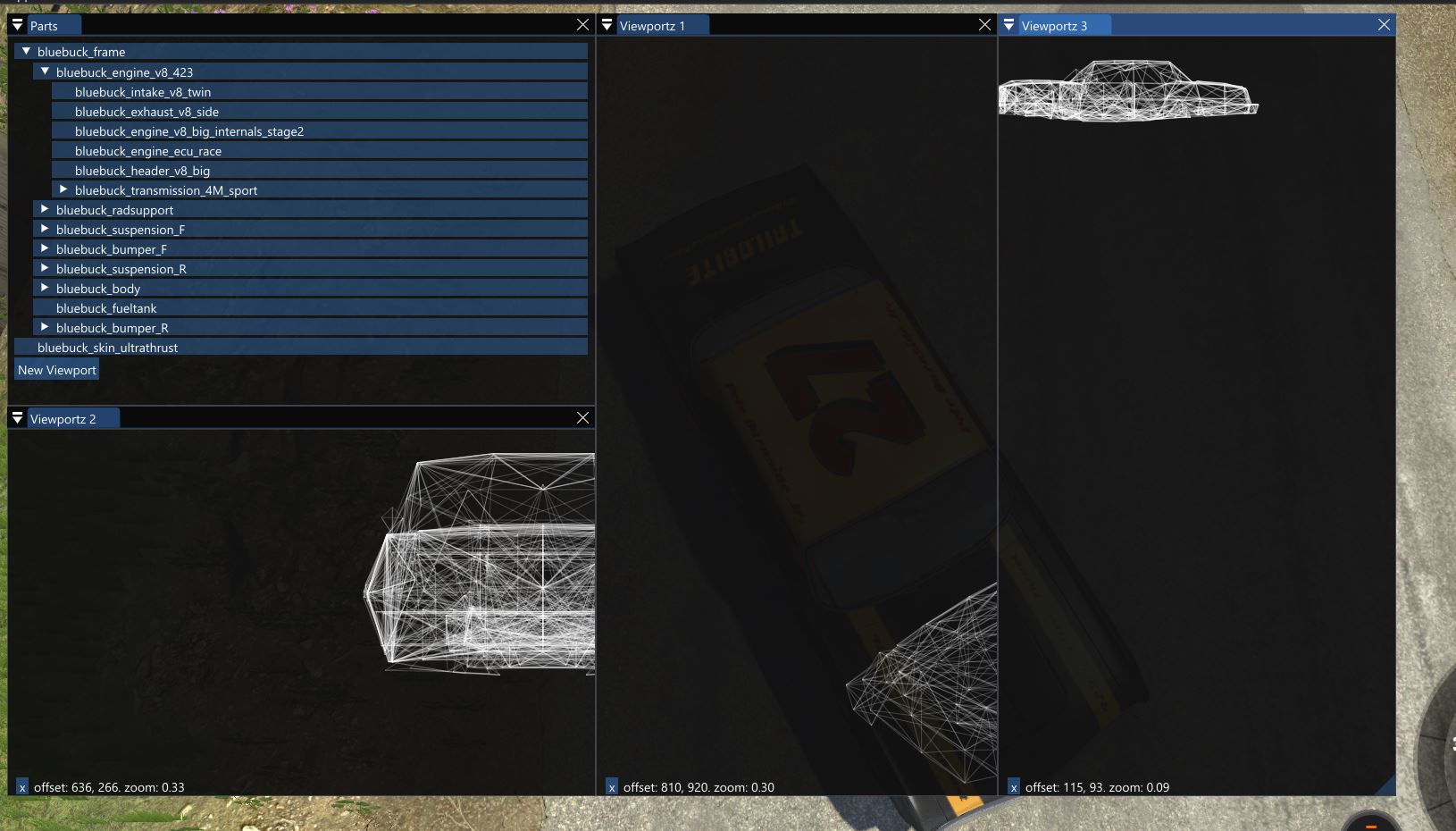The image size is (1456, 831).
Task: Expand the bluebuck_suspension_F node
Action: (x=45, y=229)
